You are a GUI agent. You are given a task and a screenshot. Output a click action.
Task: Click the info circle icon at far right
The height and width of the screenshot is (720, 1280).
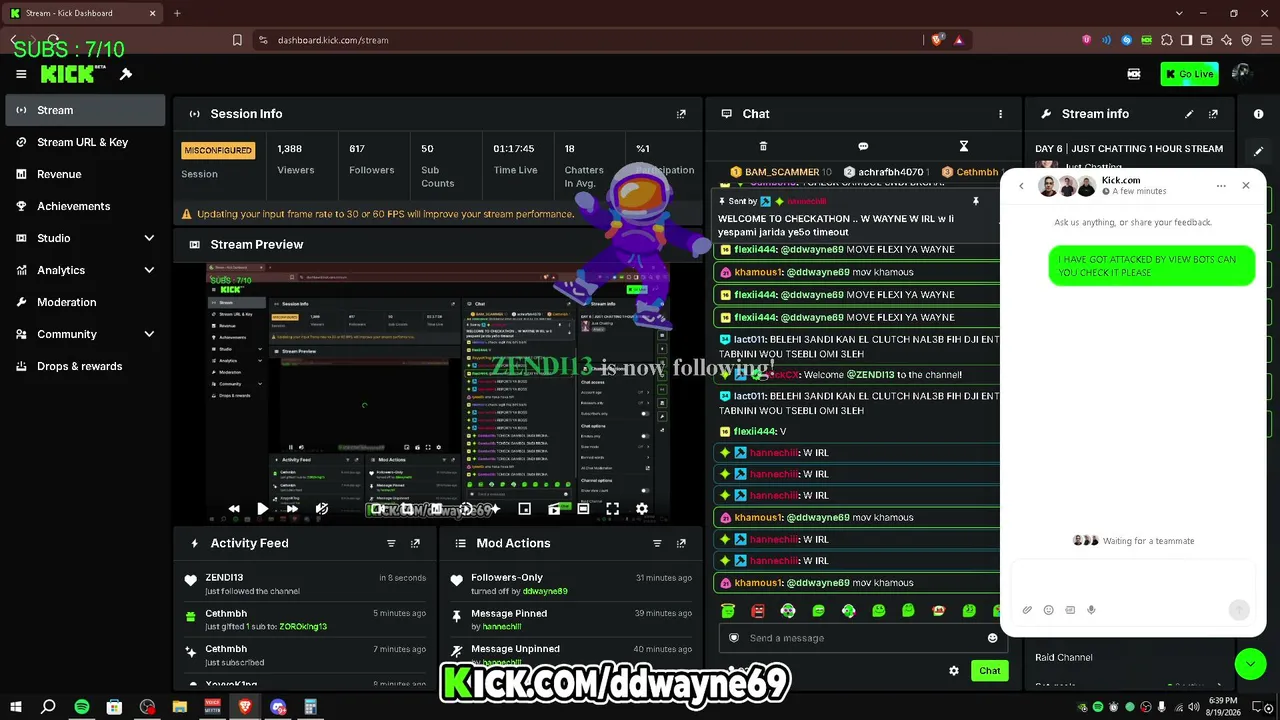[1258, 114]
